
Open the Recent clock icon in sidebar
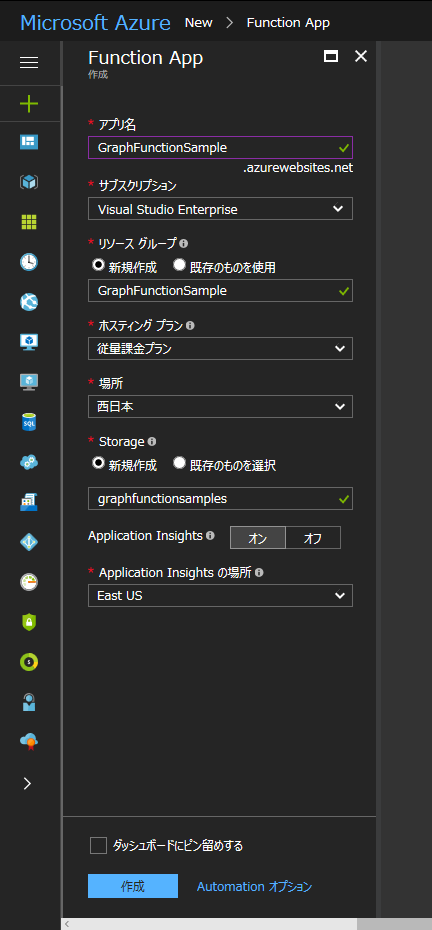[29, 262]
